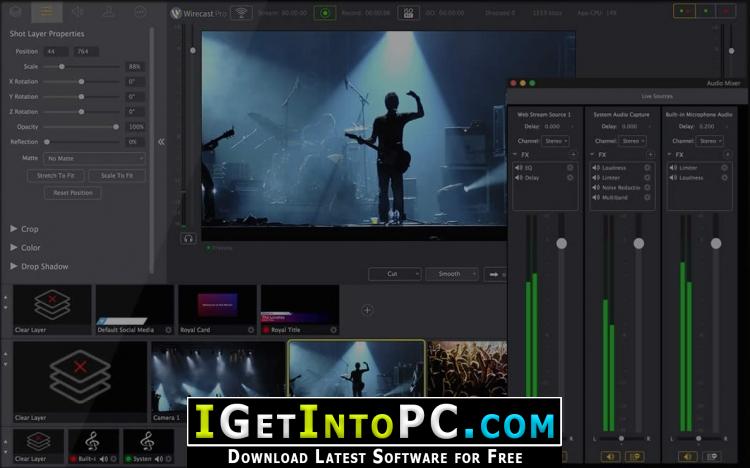Switch to Shot Layer Properties tab
Screen dimensions: 750x468
point(46,12)
